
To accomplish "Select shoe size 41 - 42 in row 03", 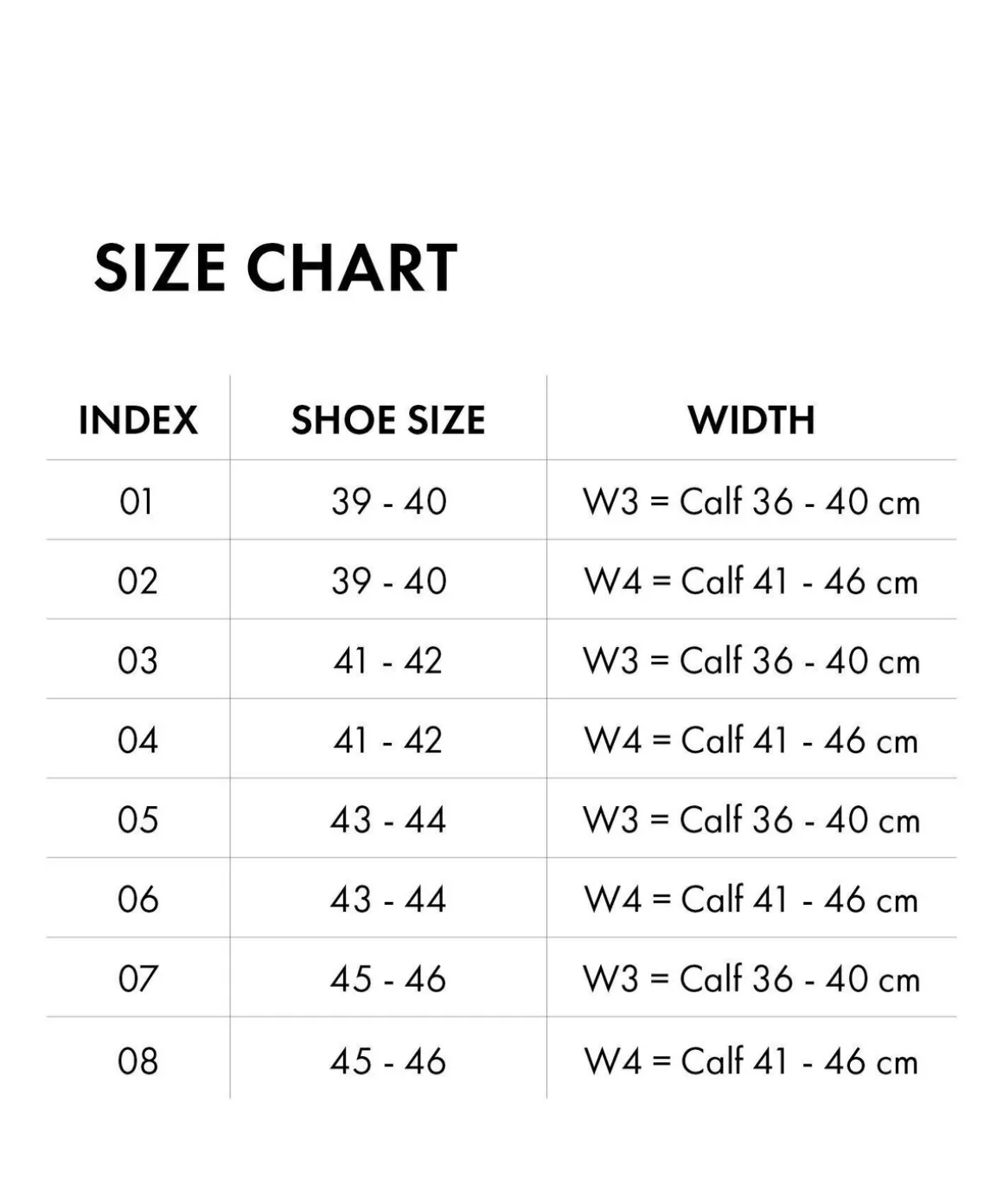I will (x=388, y=660).
